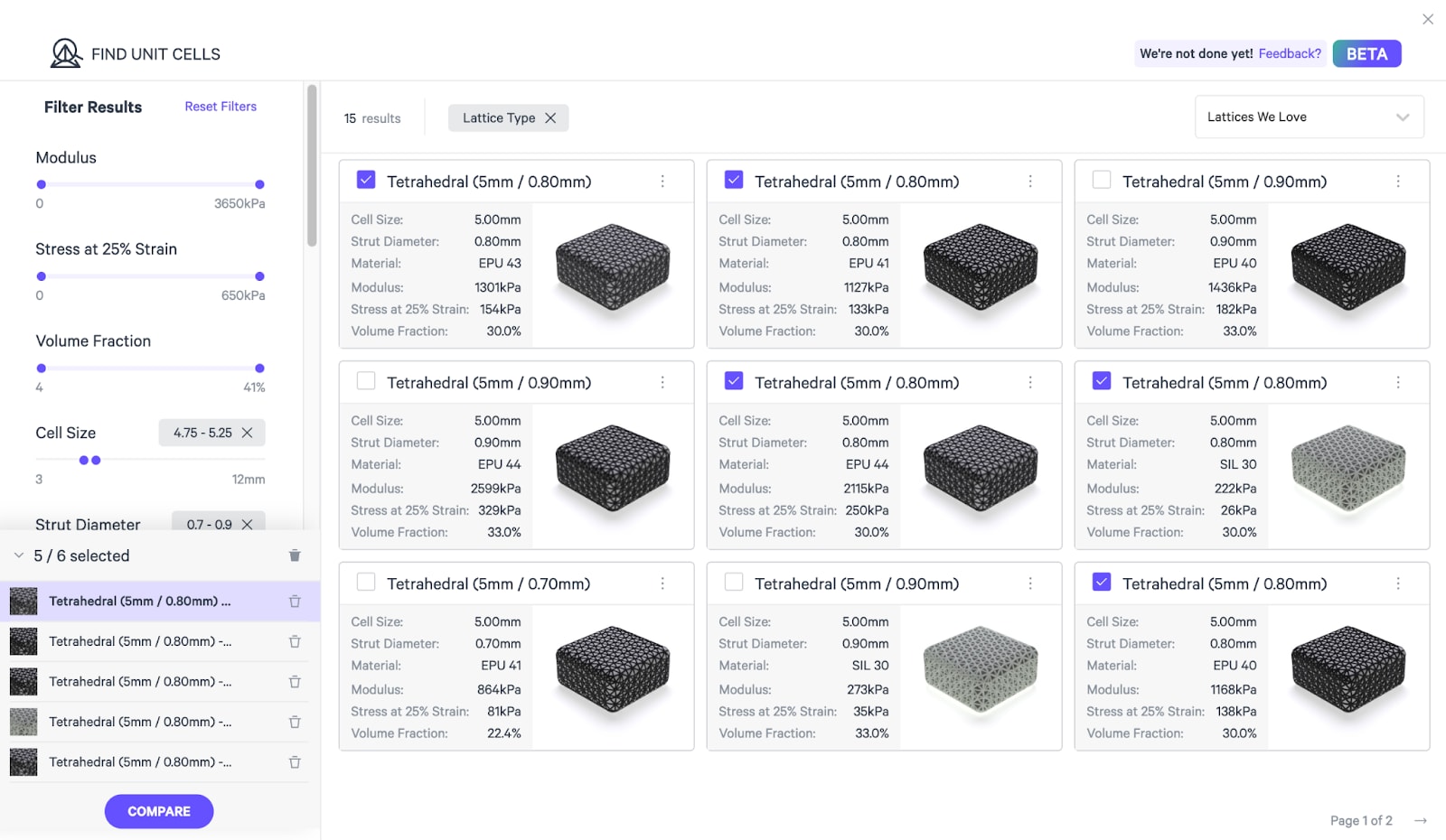
Task: Click the Modulus slider right handle
Action: point(259,184)
